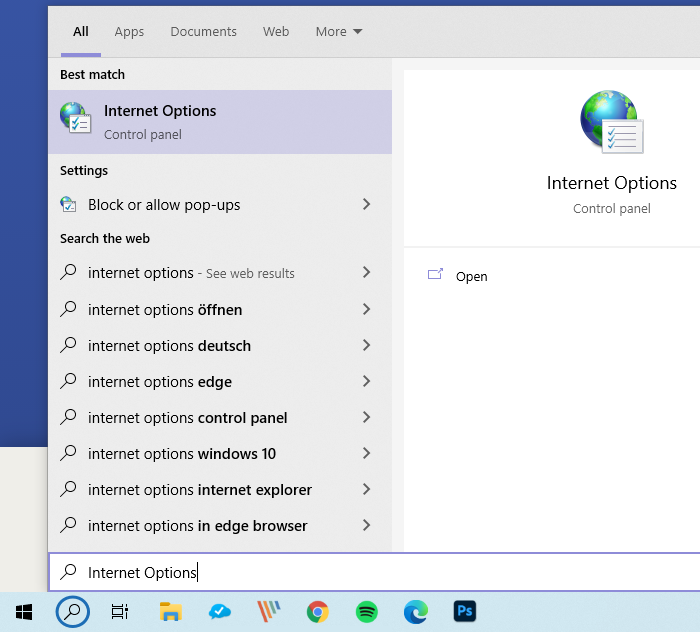Click search icon beside 'internet options edge'
This screenshot has width=700, height=632.
click(68, 381)
